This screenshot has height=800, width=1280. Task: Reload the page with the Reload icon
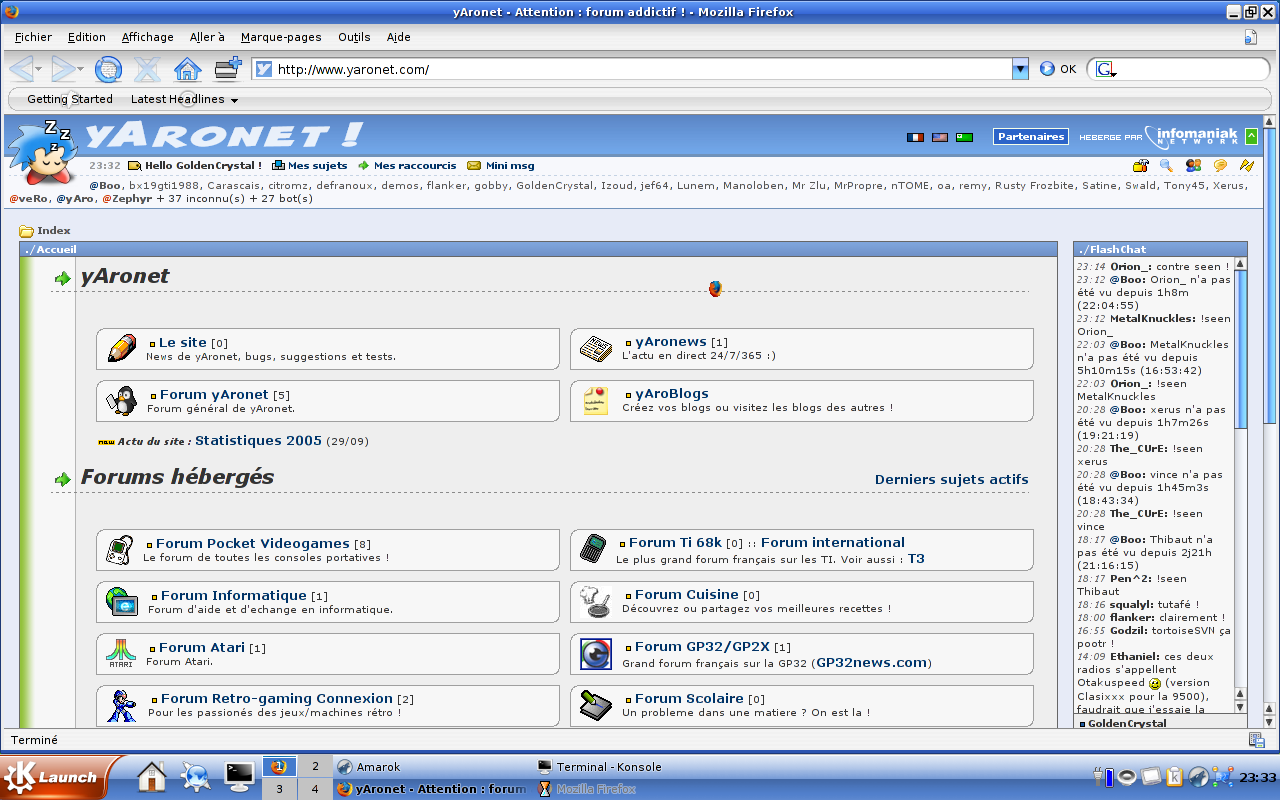(108, 69)
